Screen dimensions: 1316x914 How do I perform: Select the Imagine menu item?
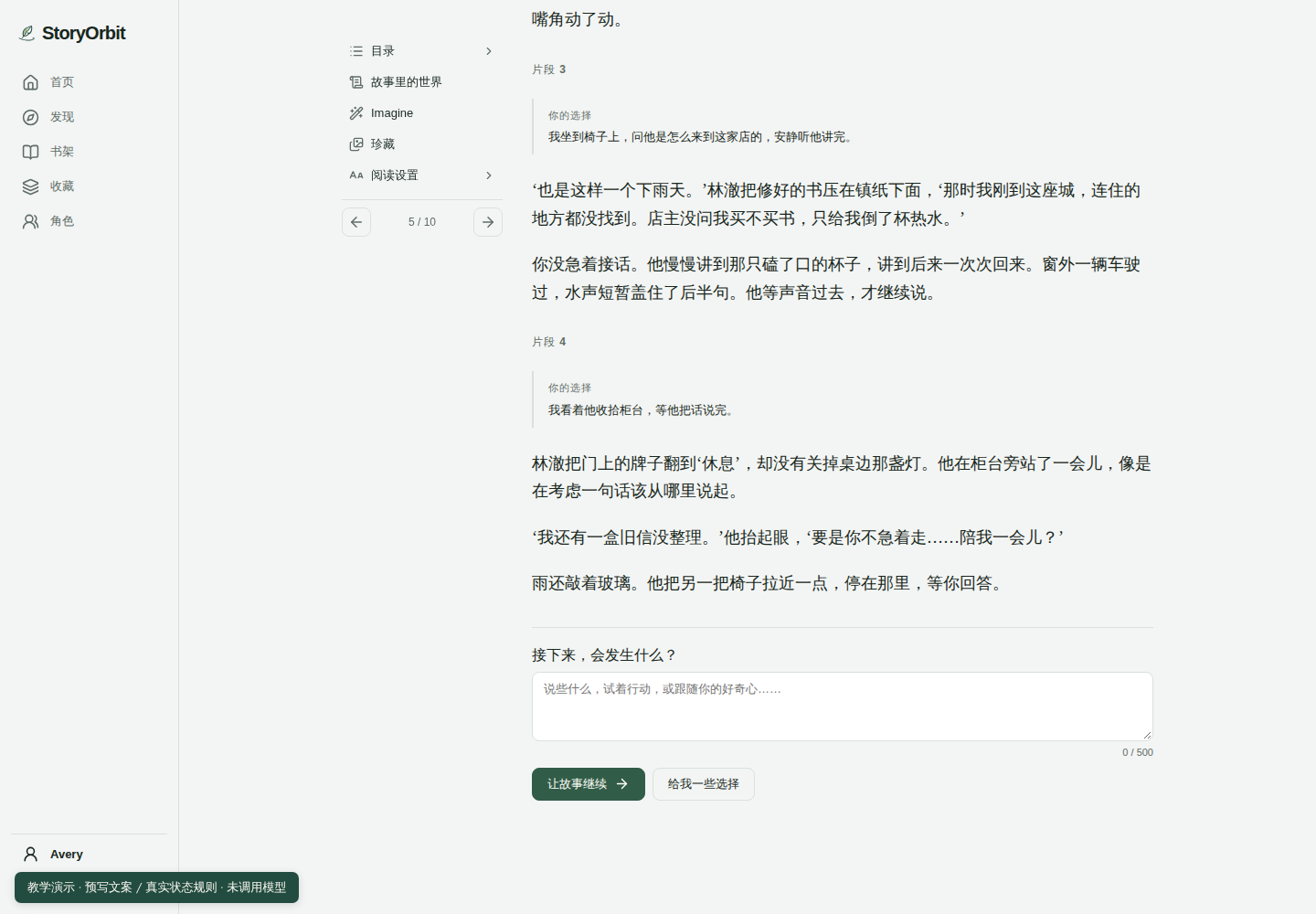[422, 113]
